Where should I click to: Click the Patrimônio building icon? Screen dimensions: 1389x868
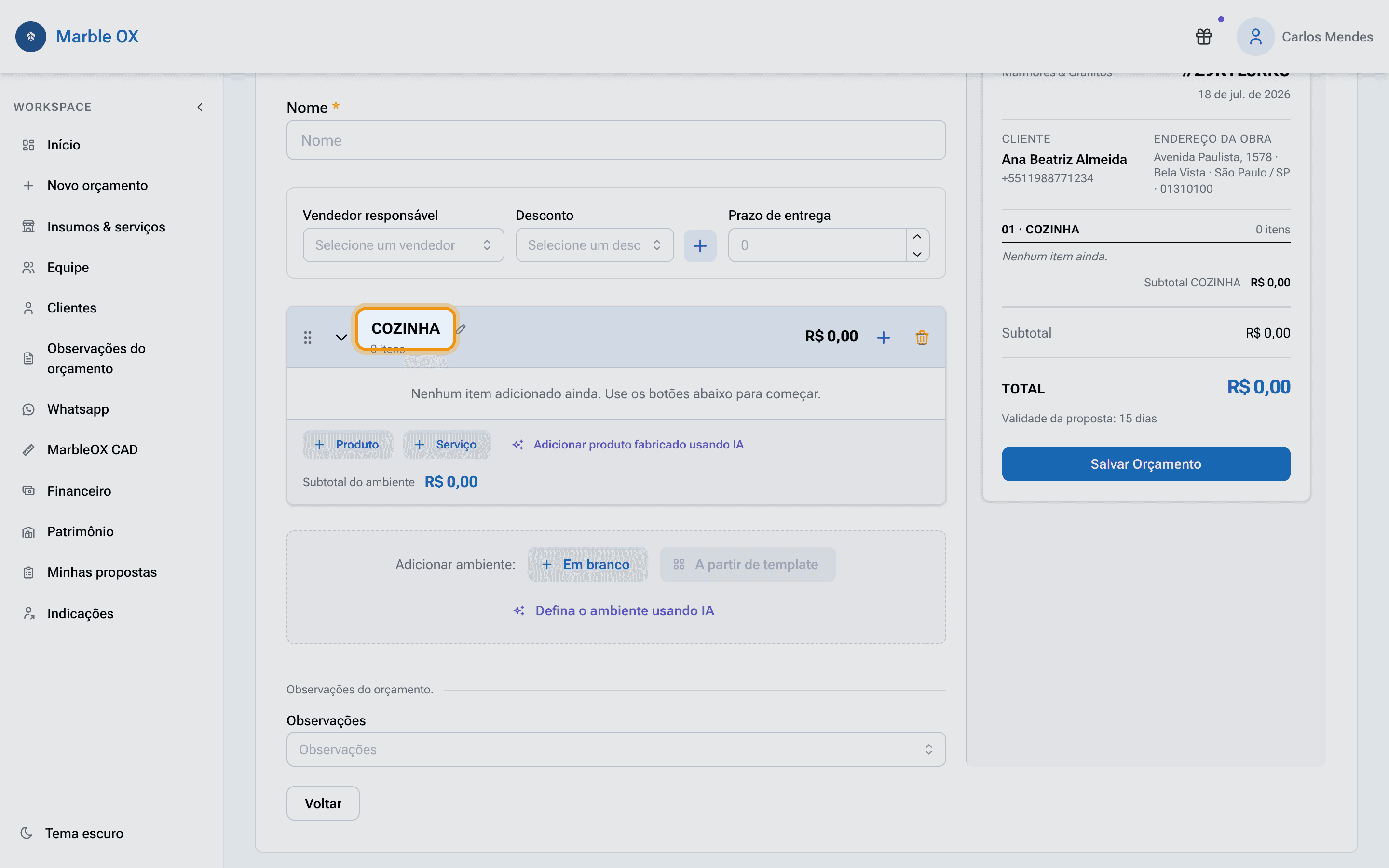(28, 531)
